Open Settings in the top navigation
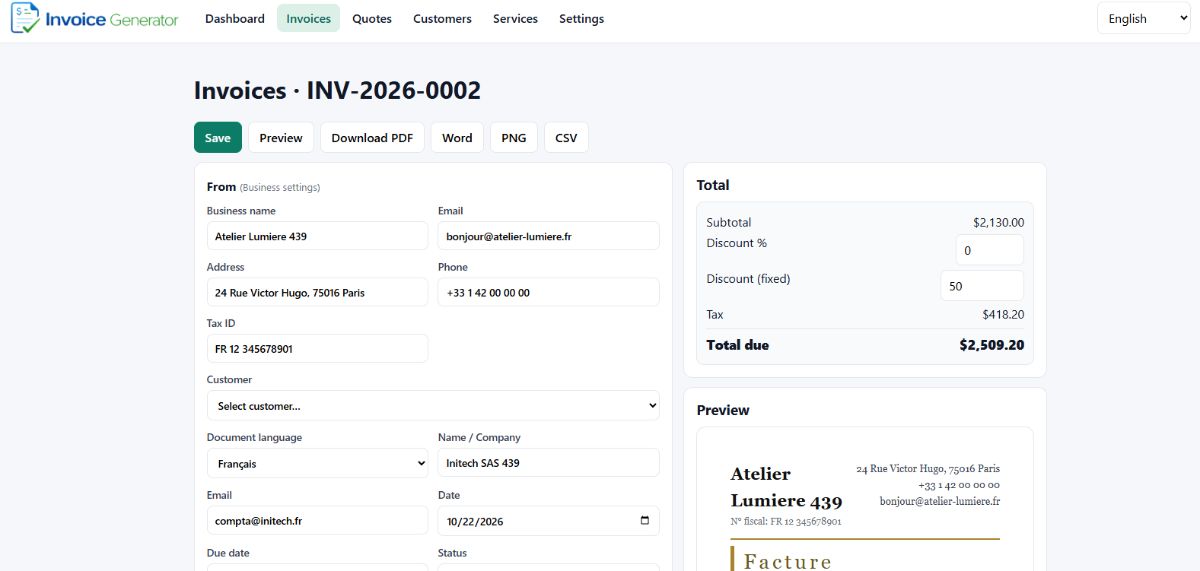 (581, 18)
